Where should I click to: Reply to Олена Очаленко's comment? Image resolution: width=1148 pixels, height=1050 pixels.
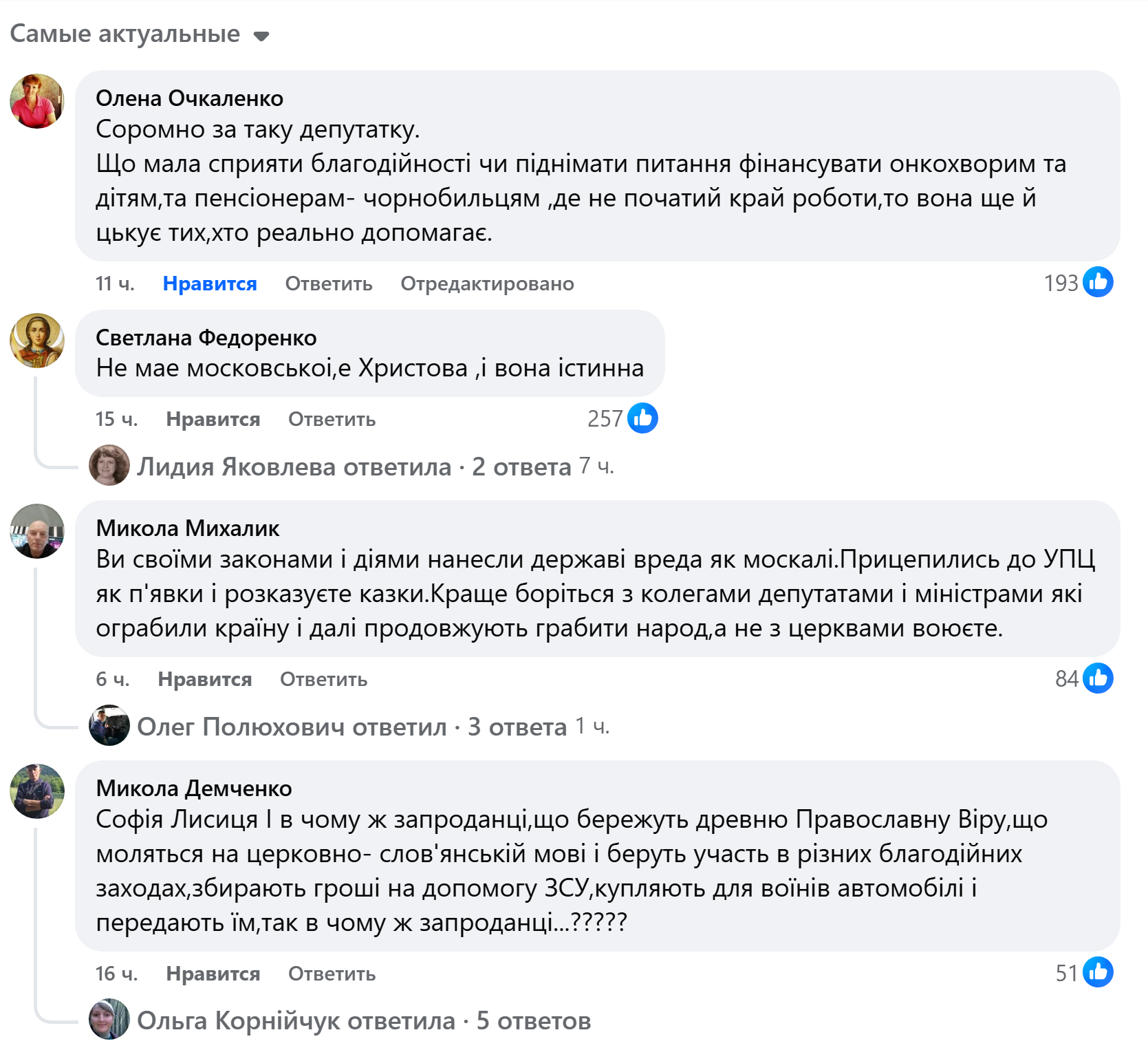point(329,283)
